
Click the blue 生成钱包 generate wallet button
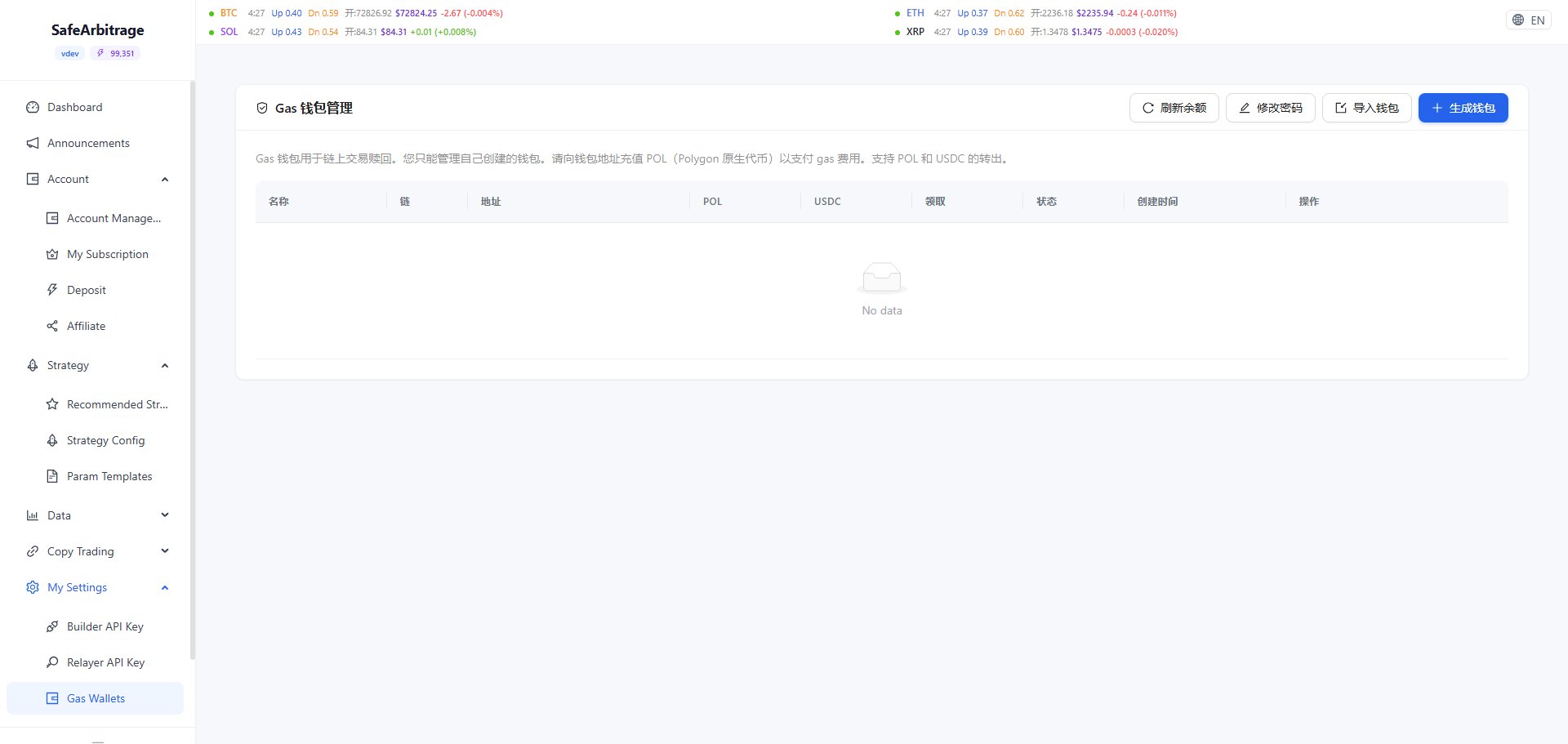pos(1463,108)
